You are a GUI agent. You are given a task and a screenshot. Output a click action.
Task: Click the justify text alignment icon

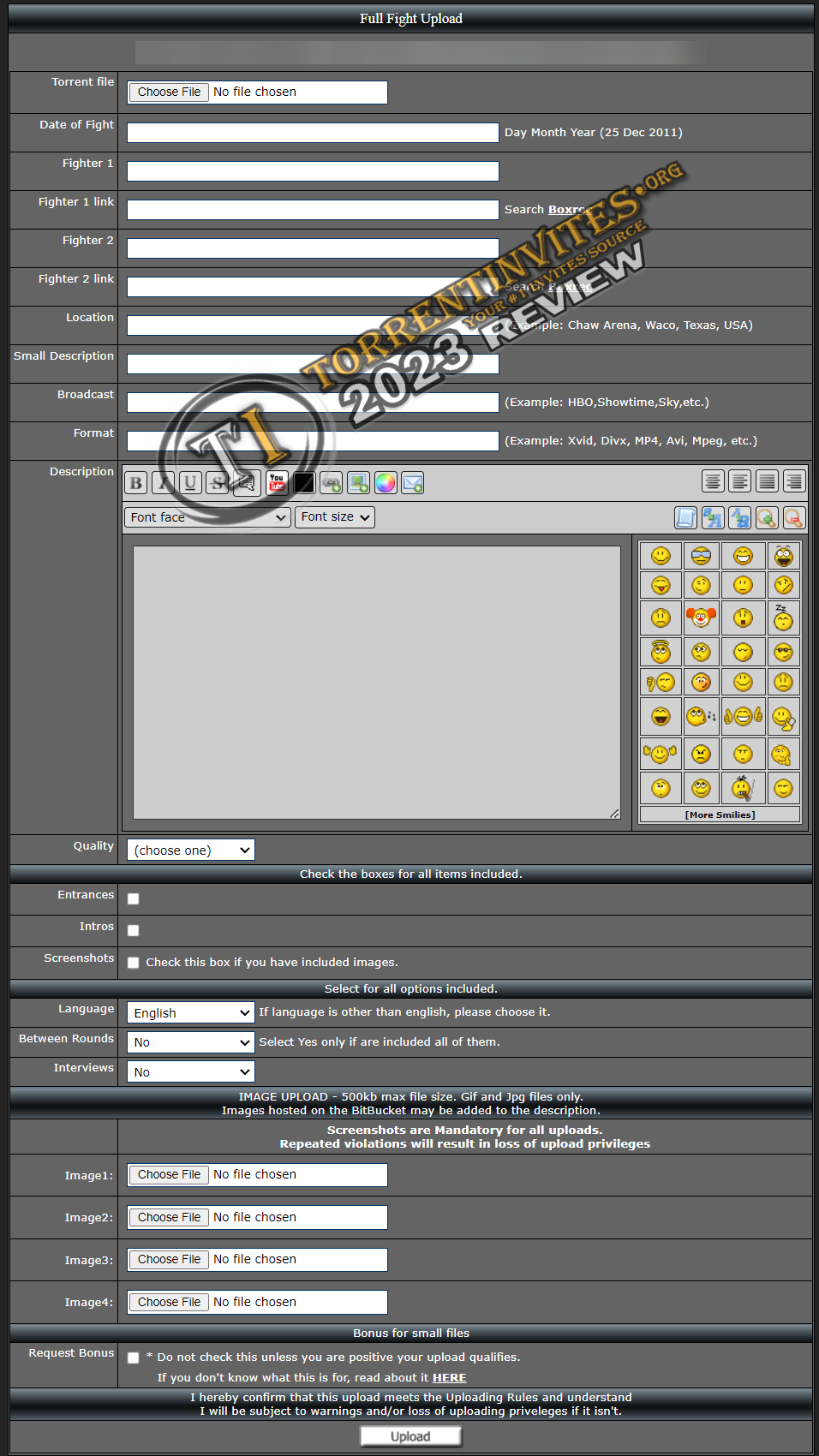767,481
